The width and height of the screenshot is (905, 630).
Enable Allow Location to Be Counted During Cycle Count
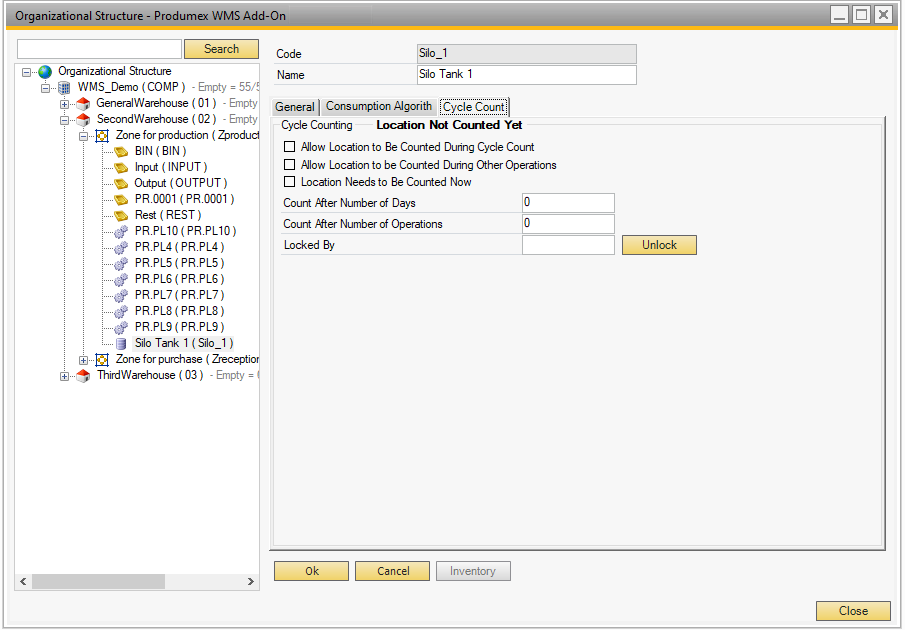290,147
